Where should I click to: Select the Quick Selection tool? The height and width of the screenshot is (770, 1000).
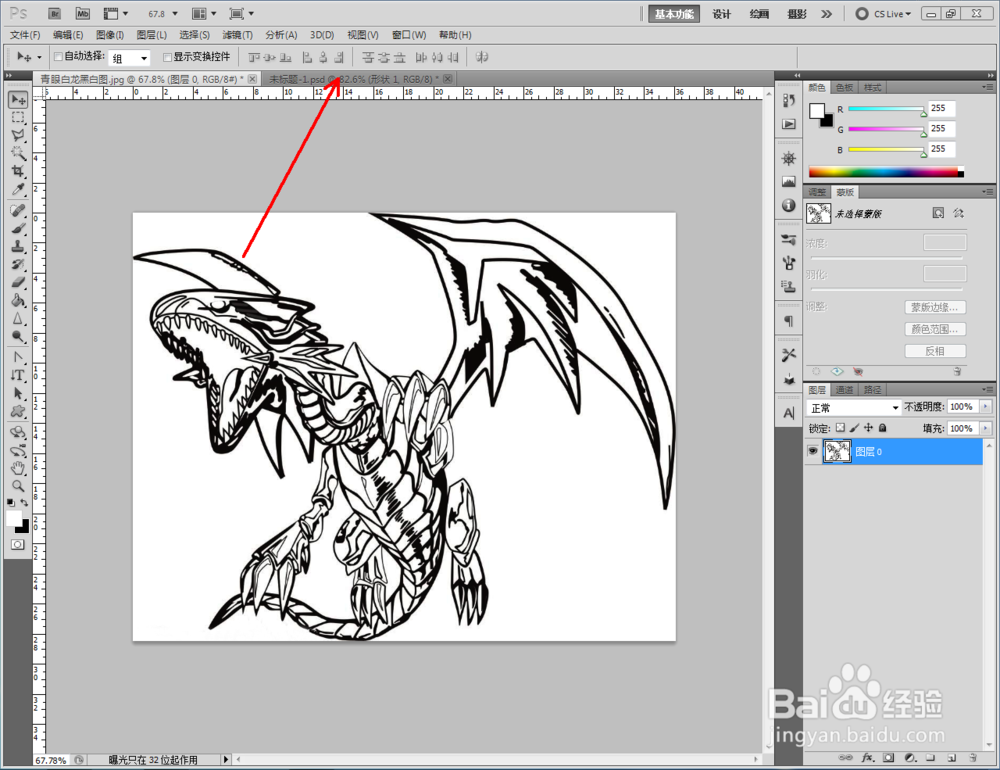pos(18,153)
